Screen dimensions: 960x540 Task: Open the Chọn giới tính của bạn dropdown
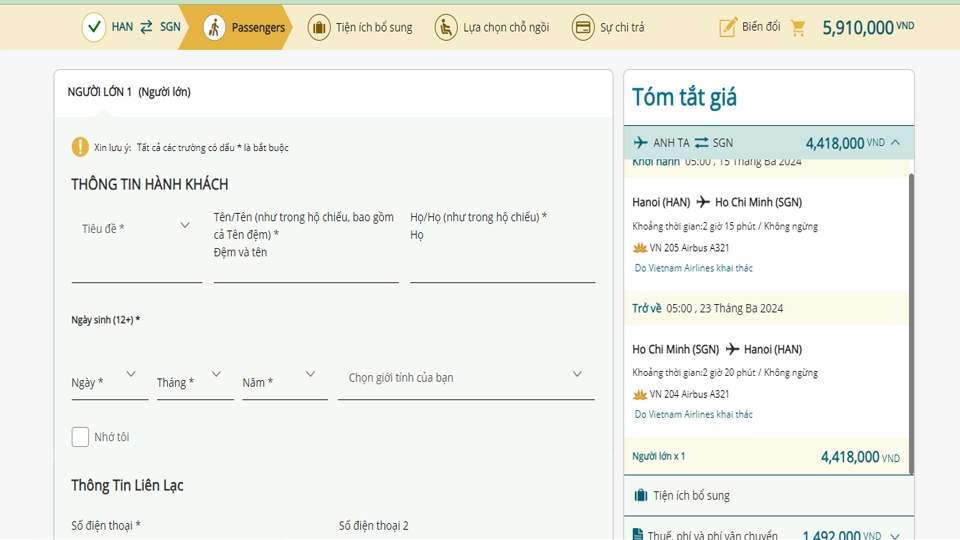coord(466,378)
